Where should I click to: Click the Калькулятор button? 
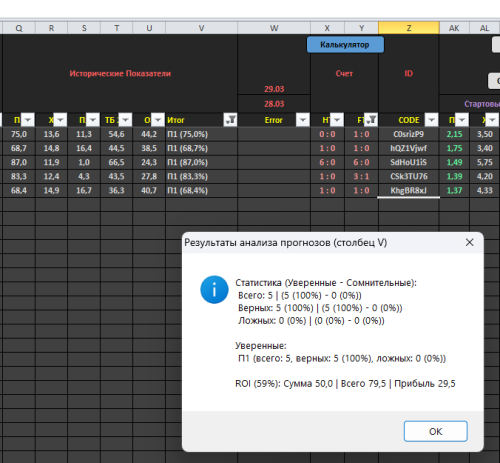click(x=345, y=45)
